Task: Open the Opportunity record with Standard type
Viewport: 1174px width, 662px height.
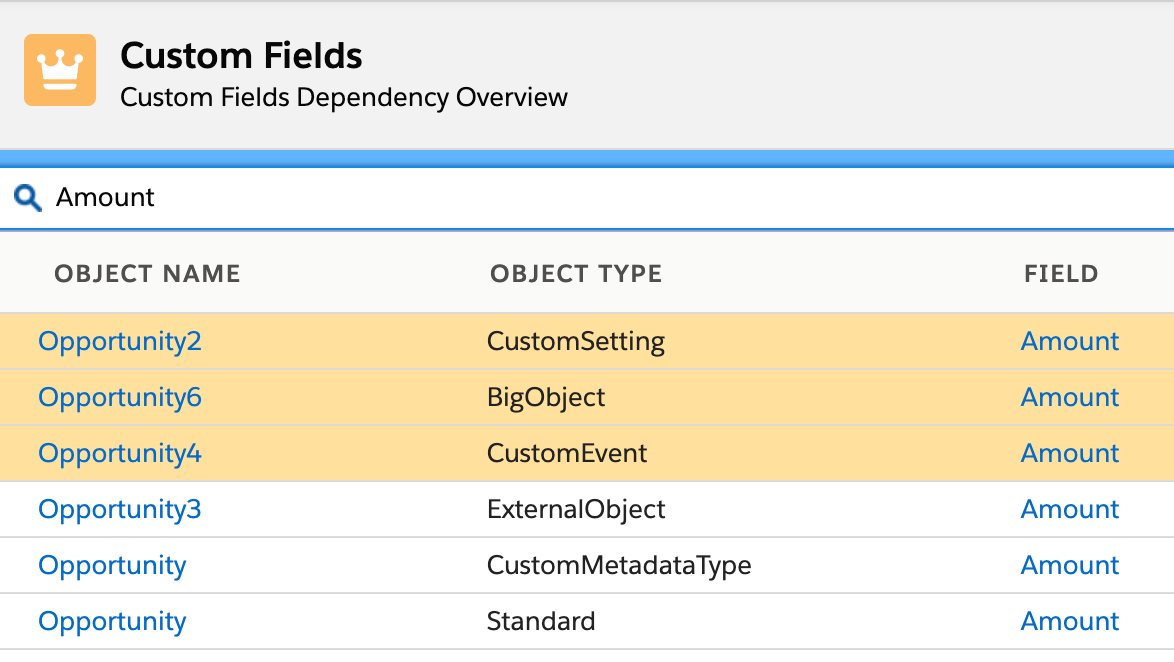Action: click(112, 621)
